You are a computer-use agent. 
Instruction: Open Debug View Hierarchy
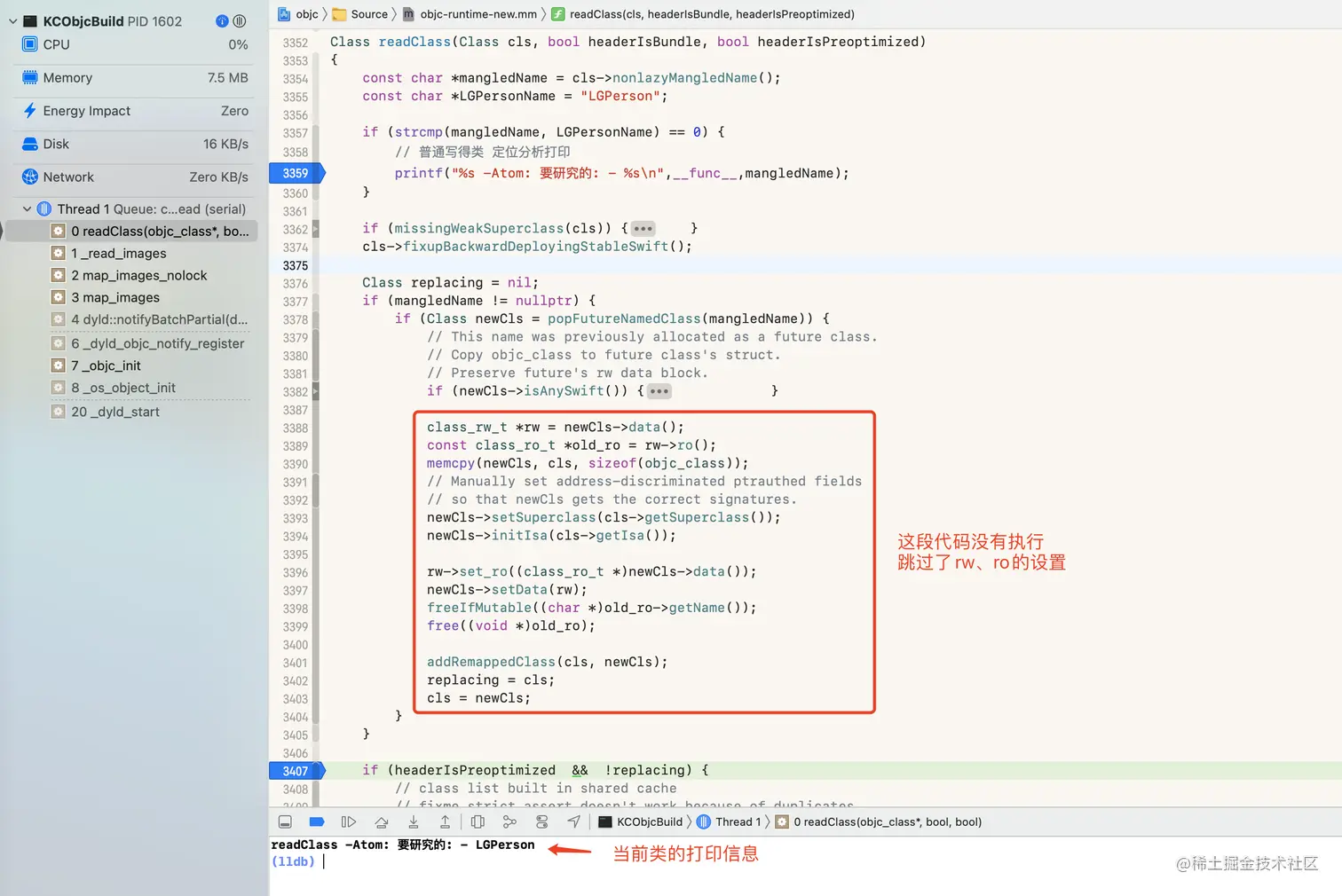point(478,822)
